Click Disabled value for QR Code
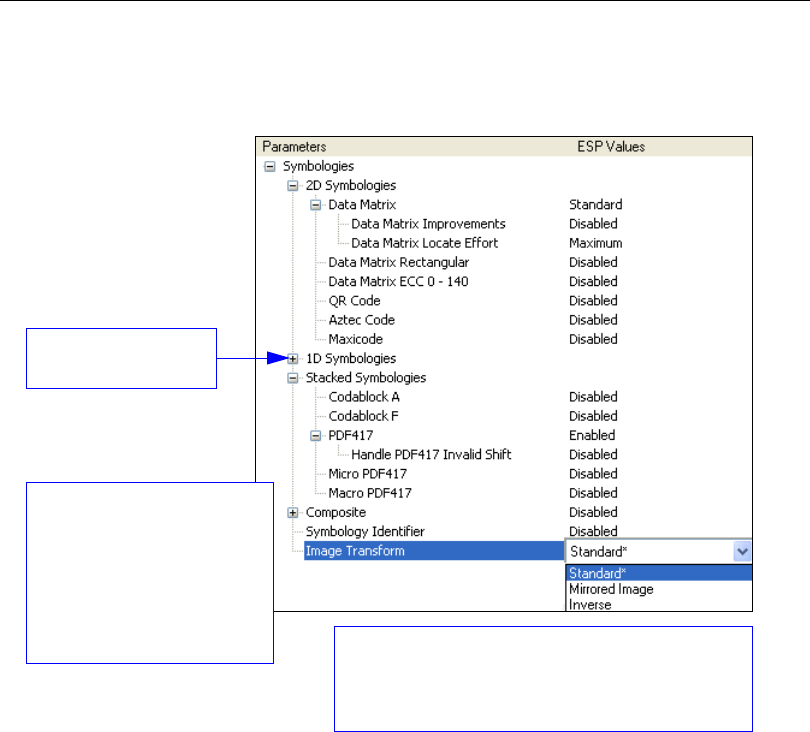 tap(593, 301)
